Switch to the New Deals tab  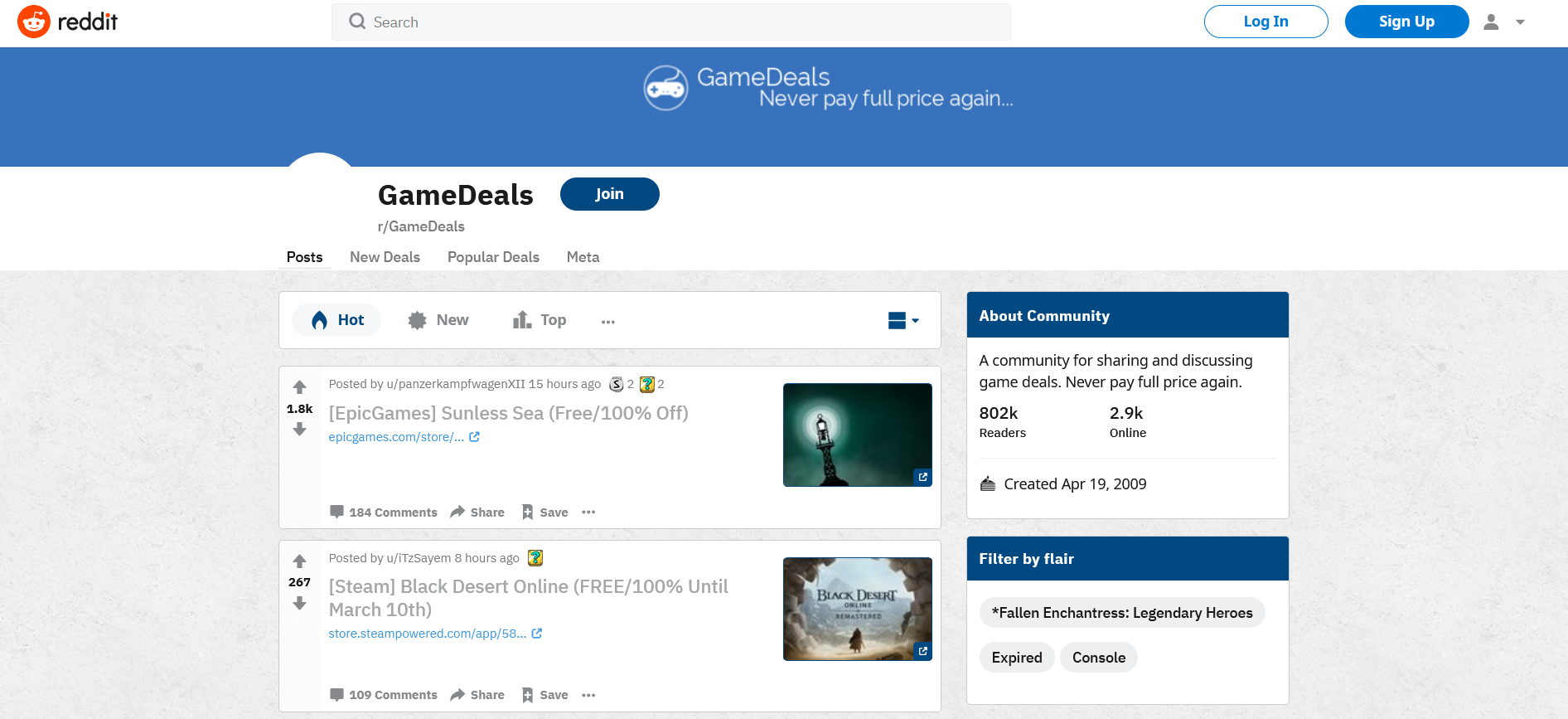[385, 257]
